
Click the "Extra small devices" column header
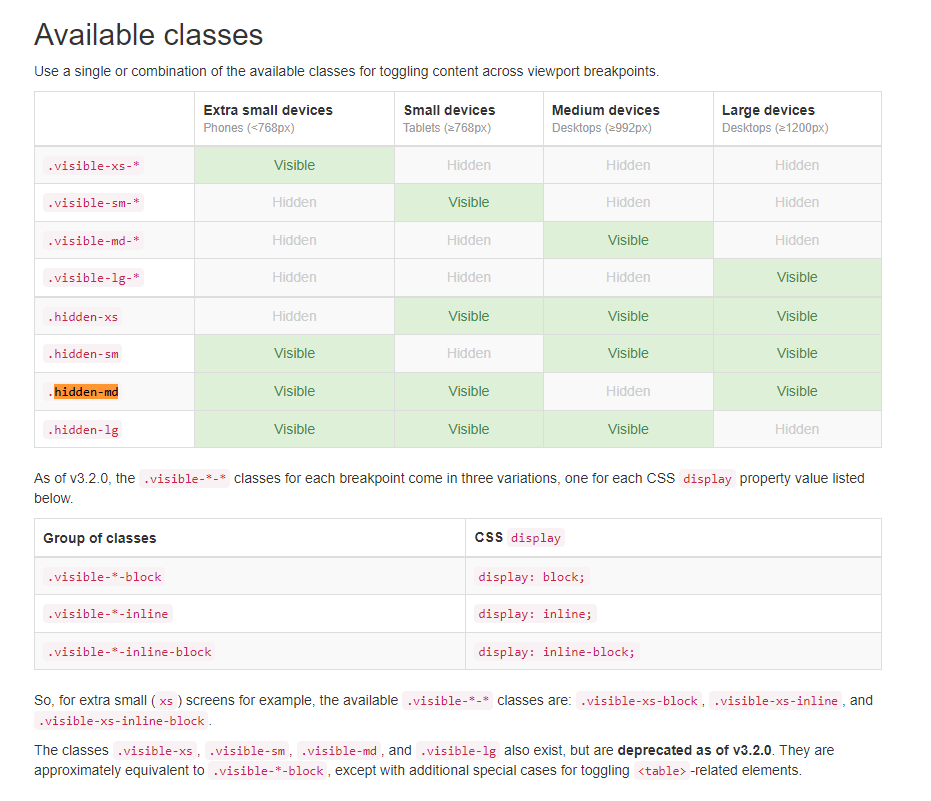click(x=268, y=110)
